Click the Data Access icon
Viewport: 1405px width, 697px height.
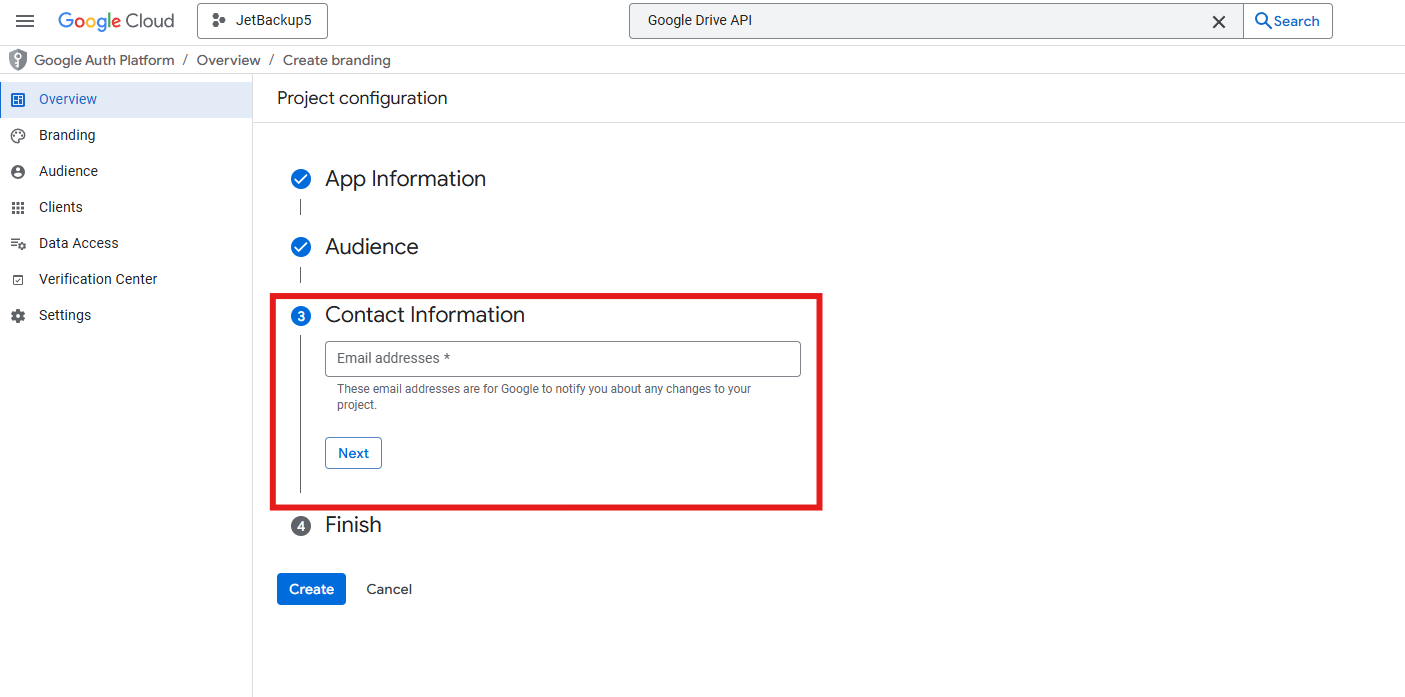point(18,244)
